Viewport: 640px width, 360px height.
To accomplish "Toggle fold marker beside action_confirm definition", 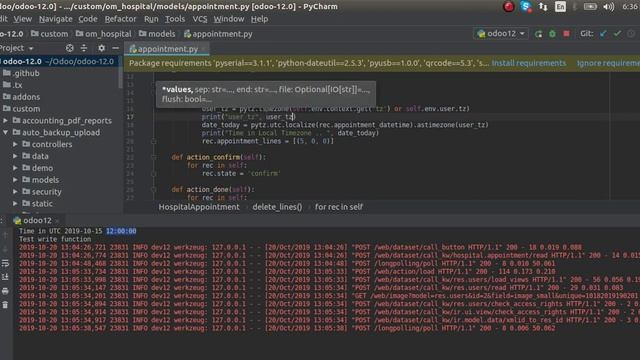I will coord(153,157).
